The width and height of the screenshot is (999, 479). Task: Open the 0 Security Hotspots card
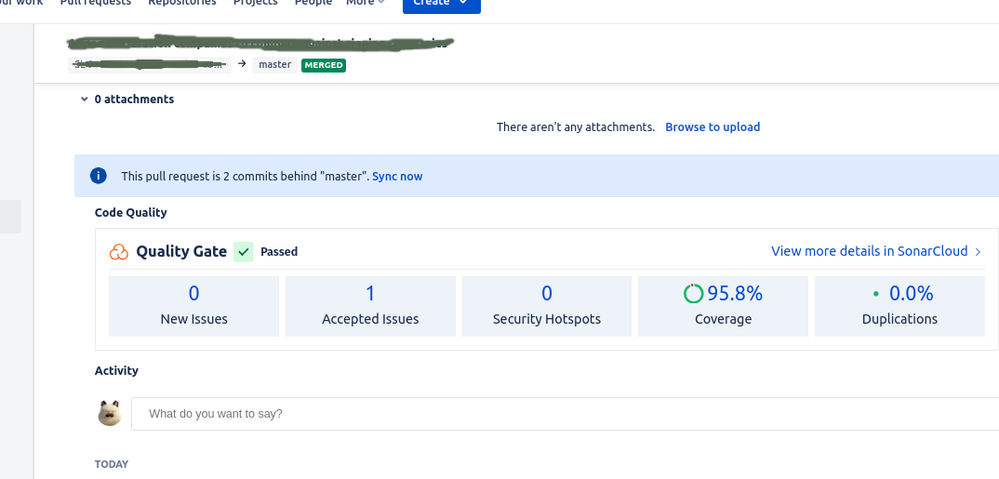click(547, 306)
